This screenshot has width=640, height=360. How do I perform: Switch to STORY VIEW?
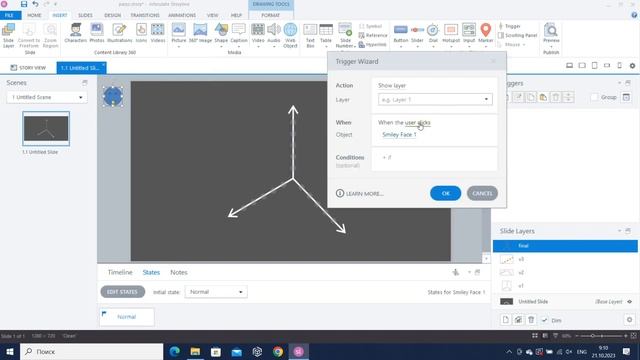pos(28,68)
